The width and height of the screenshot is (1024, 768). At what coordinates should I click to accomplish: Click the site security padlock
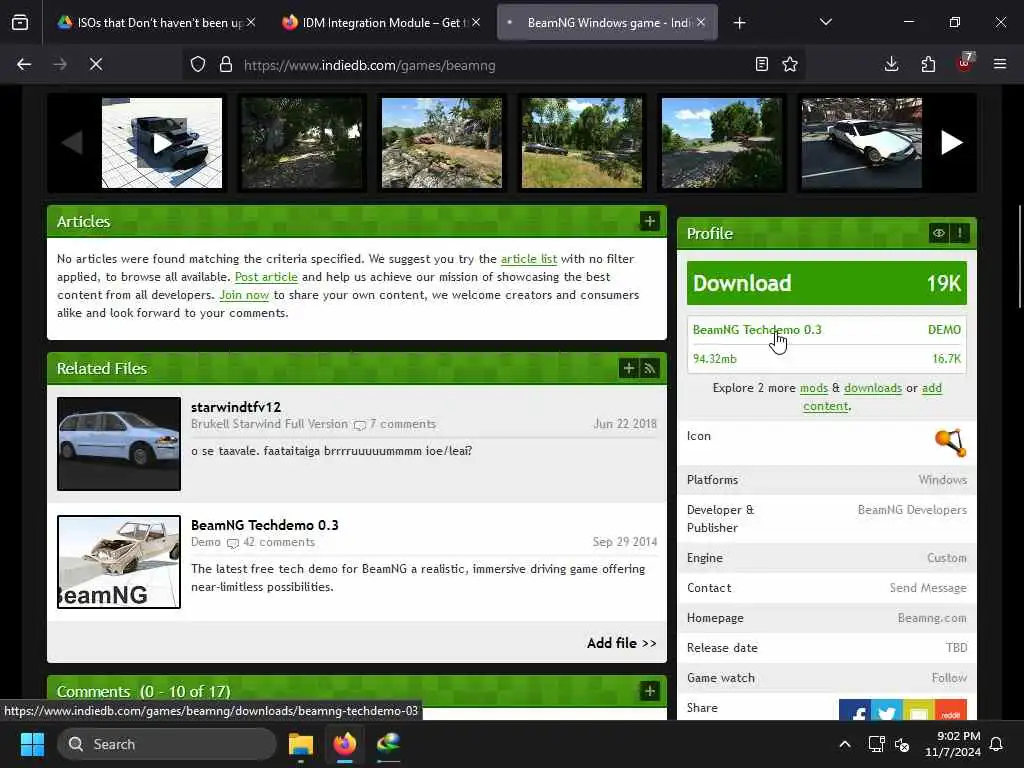point(226,64)
